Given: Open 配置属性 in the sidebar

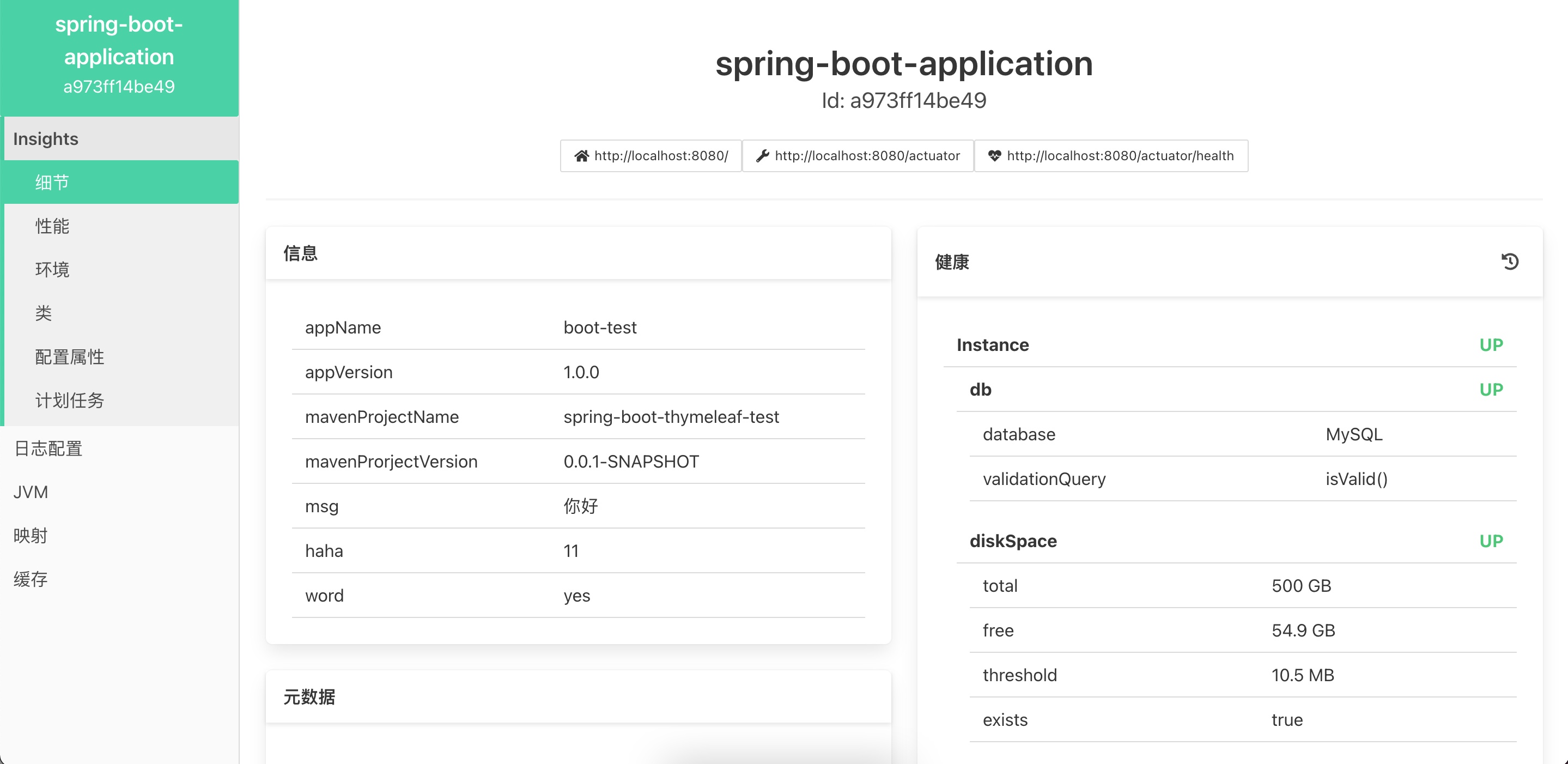Looking at the screenshot, I should 69,357.
